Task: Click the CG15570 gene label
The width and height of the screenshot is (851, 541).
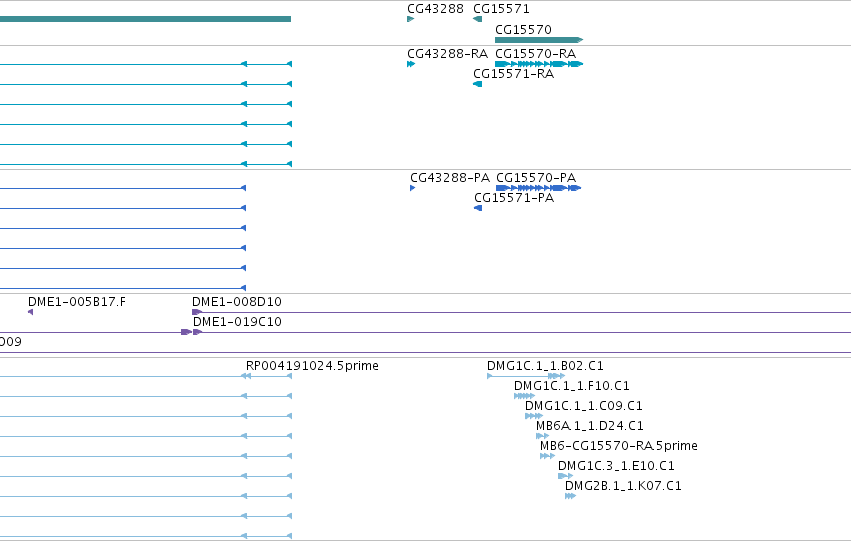Action: pyautogui.click(x=523, y=29)
